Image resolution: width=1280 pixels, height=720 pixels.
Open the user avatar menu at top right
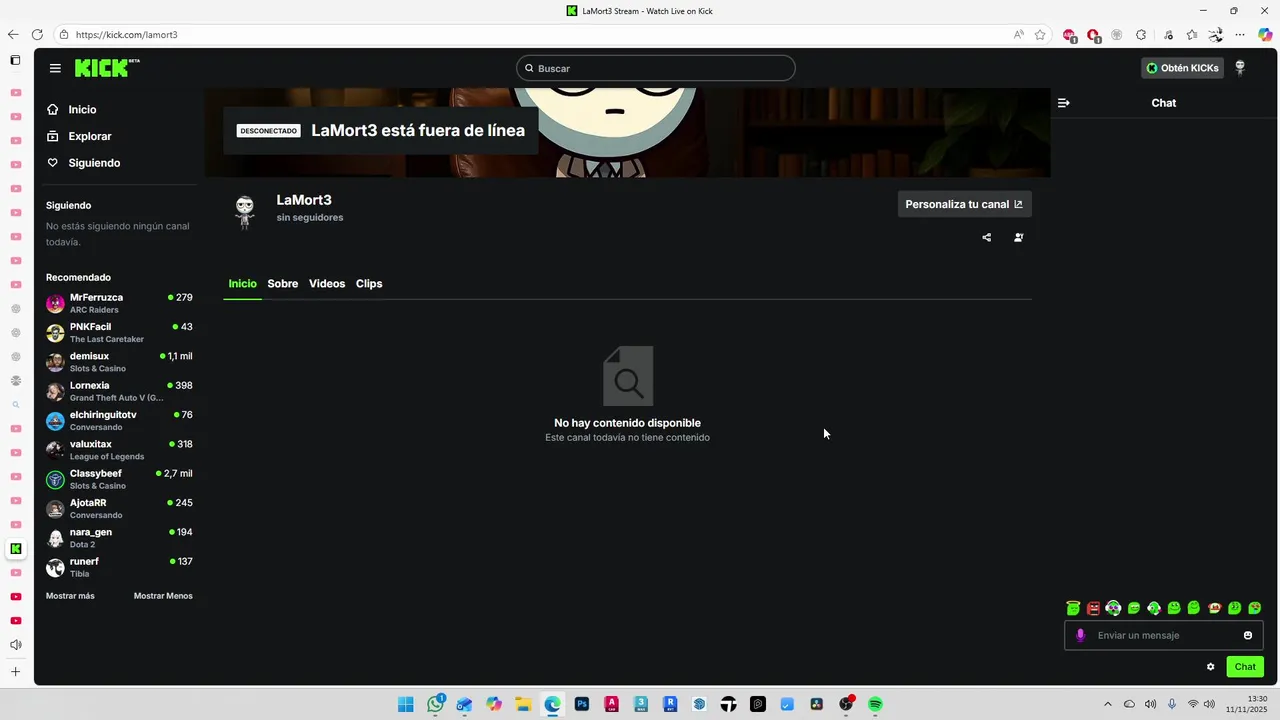point(1240,68)
